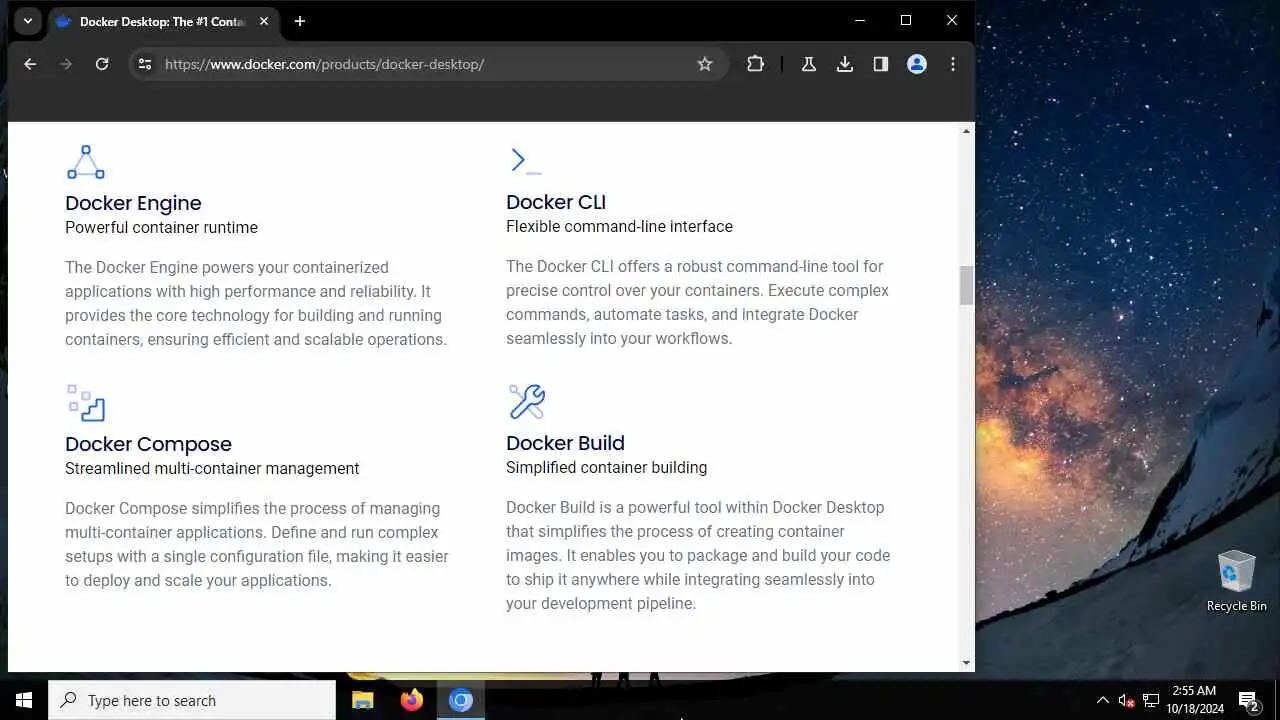View site information icon in address bar
The height and width of the screenshot is (720, 1280).
[145, 64]
